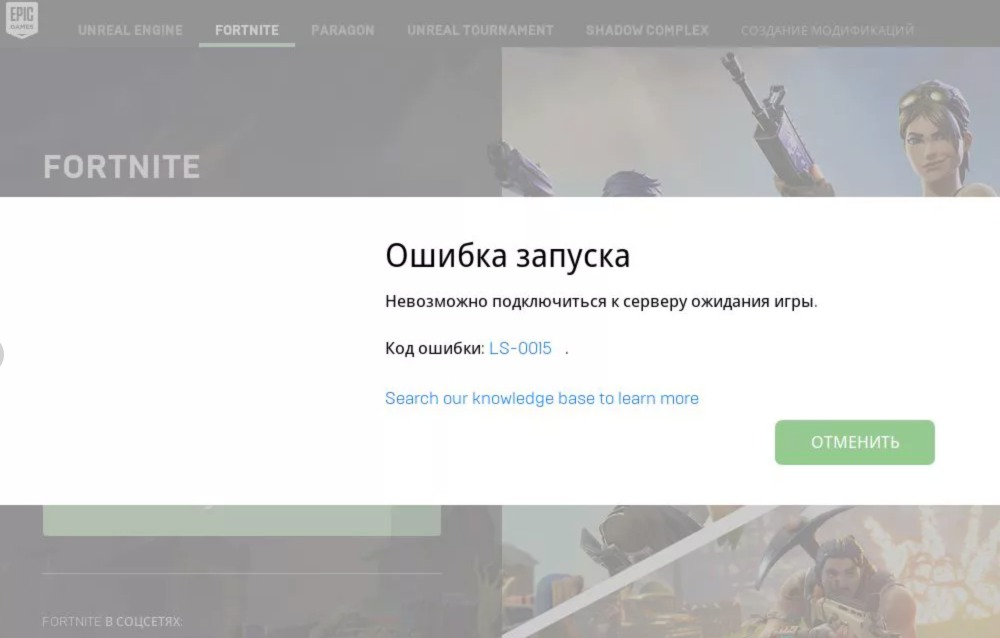Image resolution: width=1000 pixels, height=638 pixels.
Task: Open the Unreal Tournament tab
Action: pos(480,30)
